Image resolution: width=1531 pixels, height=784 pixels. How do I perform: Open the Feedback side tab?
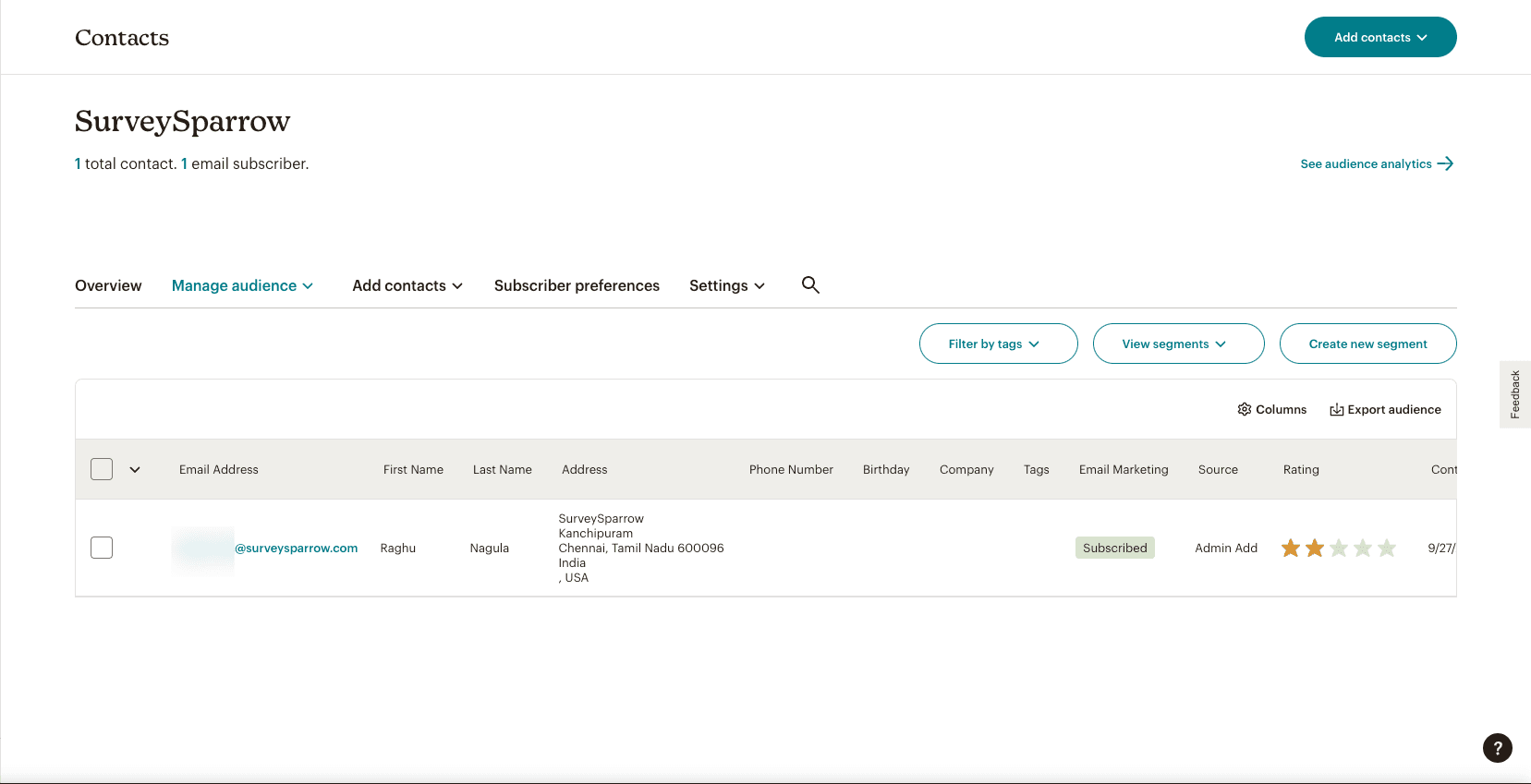[x=1515, y=394]
